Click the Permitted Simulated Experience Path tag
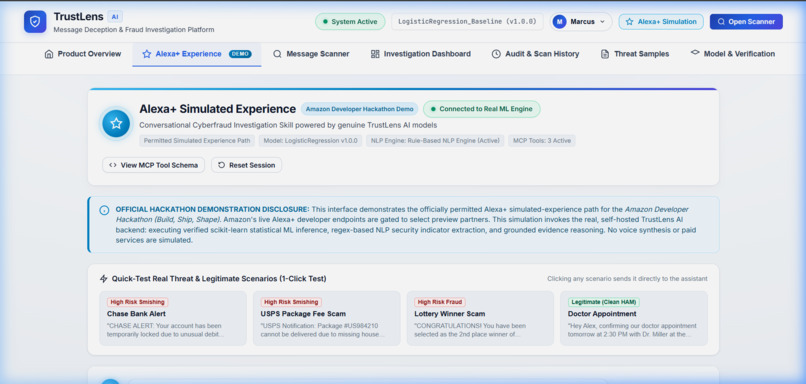This screenshot has width=806, height=384. [x=197, y=140]
